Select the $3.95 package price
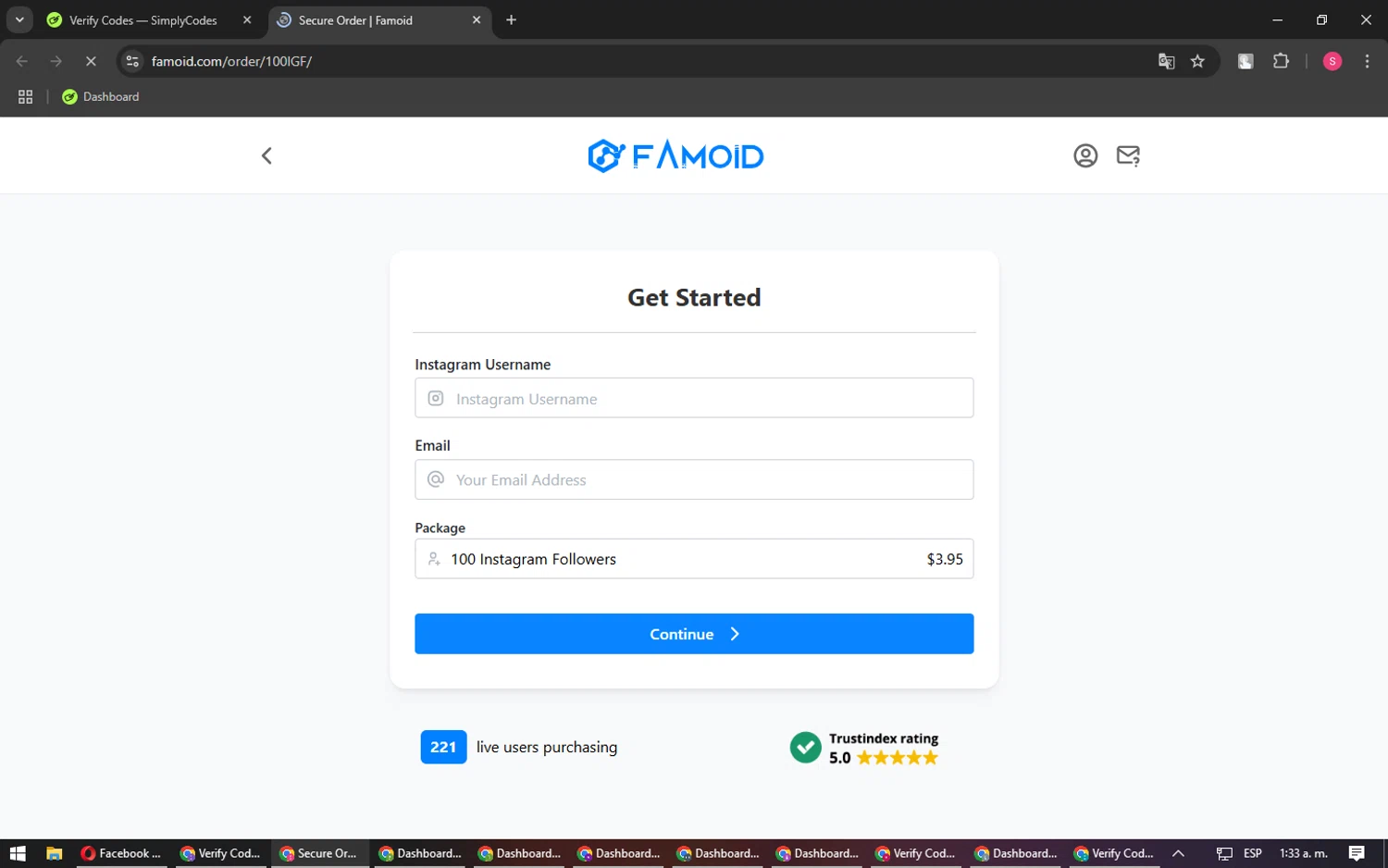1388x868 pixels. [945, 559]
